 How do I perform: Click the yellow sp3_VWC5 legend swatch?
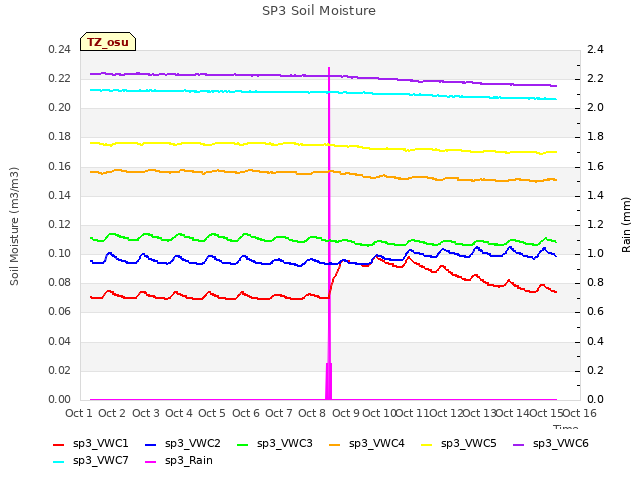click(427, 444)
